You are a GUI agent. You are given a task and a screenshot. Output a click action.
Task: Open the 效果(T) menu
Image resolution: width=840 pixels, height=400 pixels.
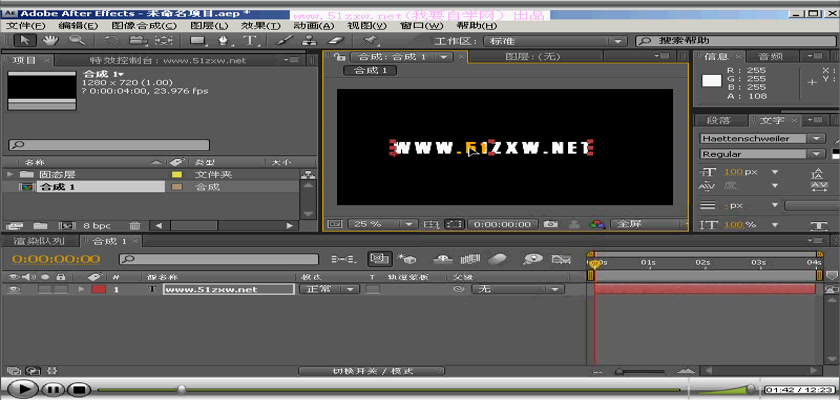260,26
